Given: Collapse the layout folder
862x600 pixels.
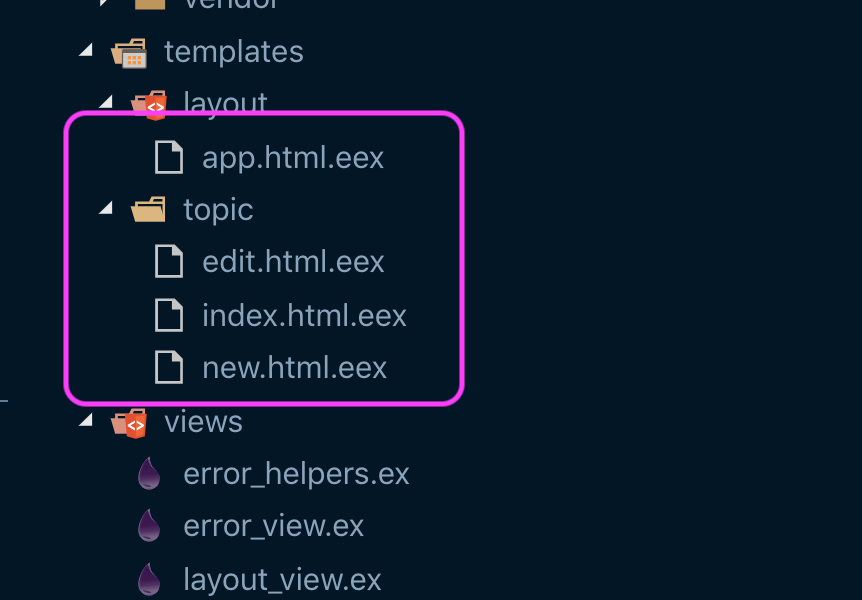Looking at the screenshot, I should pos(105,103).
